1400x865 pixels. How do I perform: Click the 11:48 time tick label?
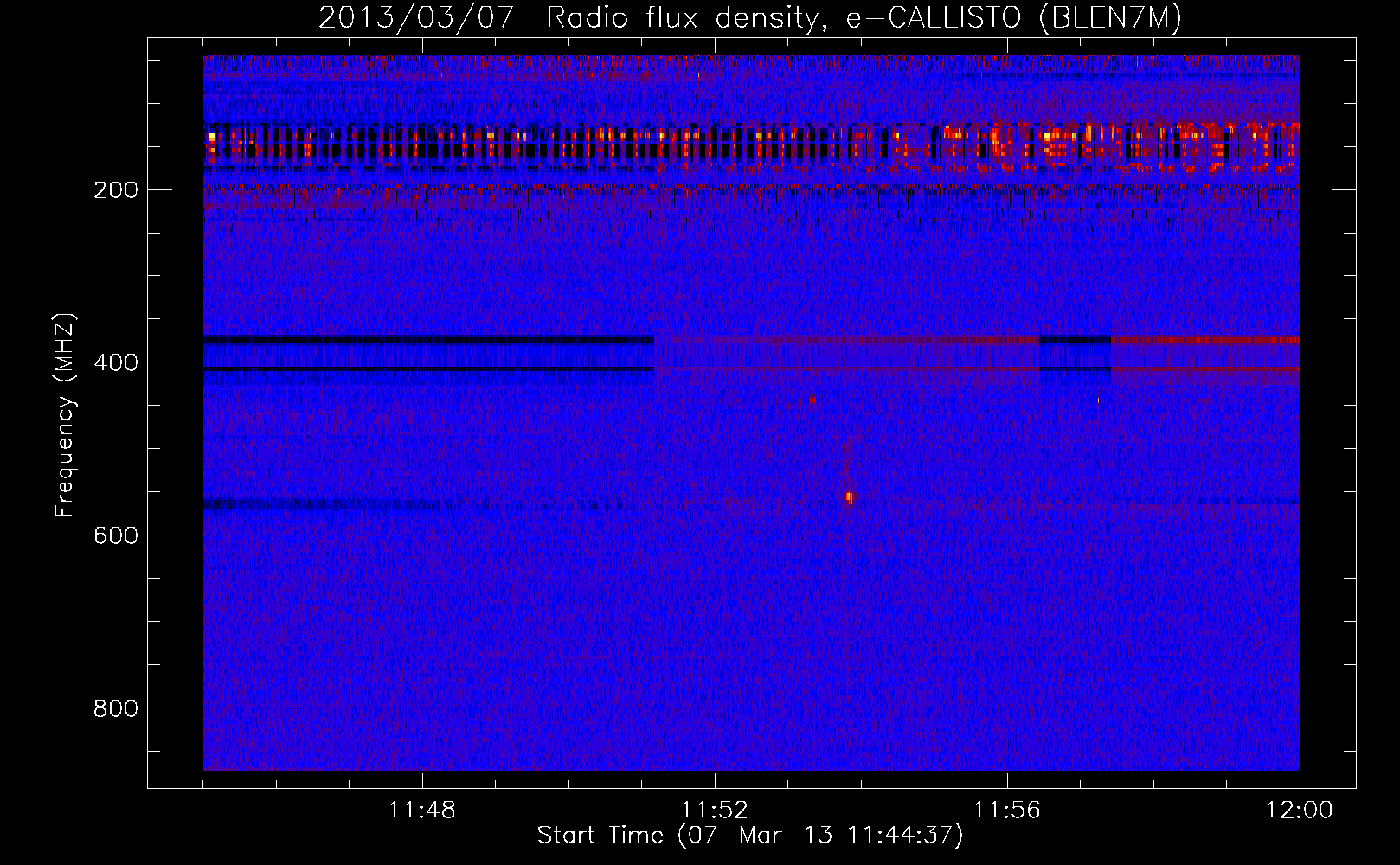[x=422, y=811]
